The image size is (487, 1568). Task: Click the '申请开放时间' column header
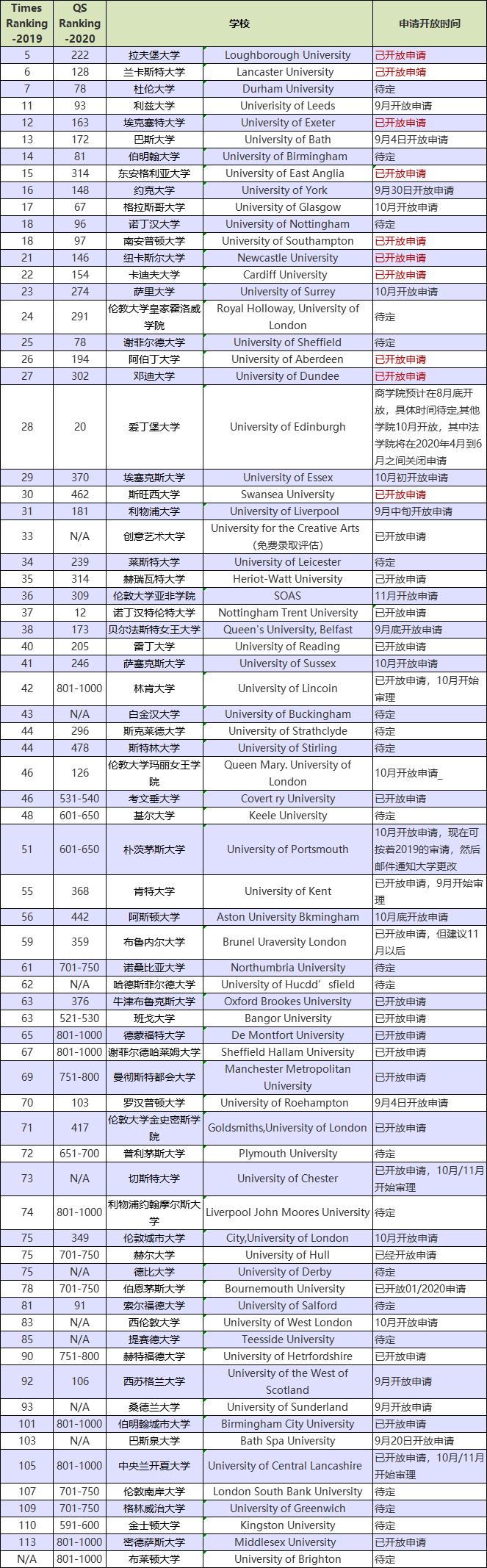pos(430,24)
